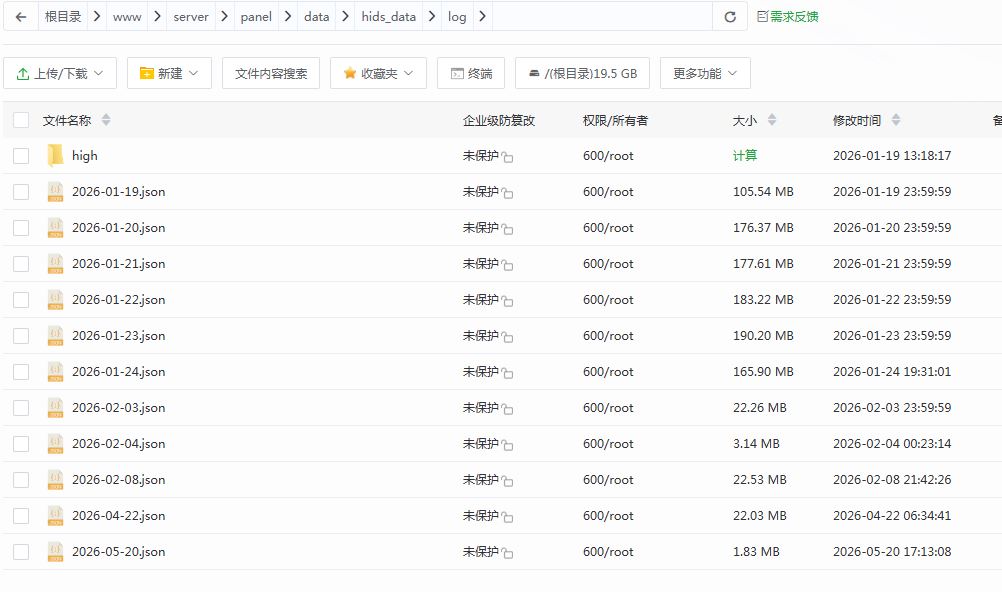Click lock icon for 2026-01-19.json
Screen dimensions: 1002x592
point(507,192)
